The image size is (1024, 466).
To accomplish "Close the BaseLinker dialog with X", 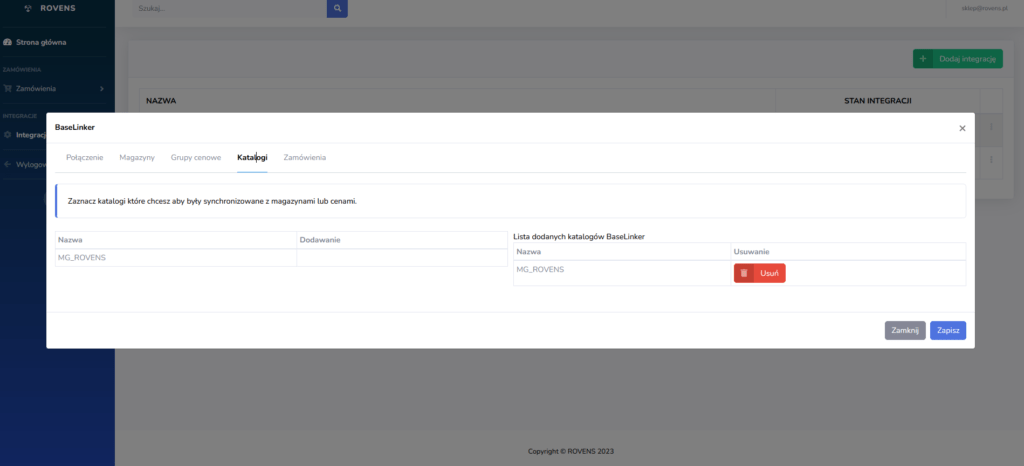I will [x=962, y=129].
